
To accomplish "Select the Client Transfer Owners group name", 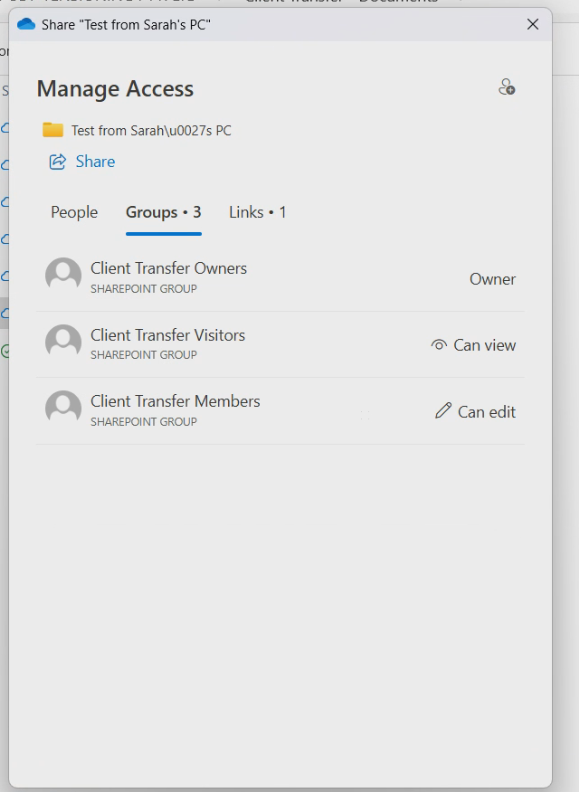I will click(x=169, y=268).
